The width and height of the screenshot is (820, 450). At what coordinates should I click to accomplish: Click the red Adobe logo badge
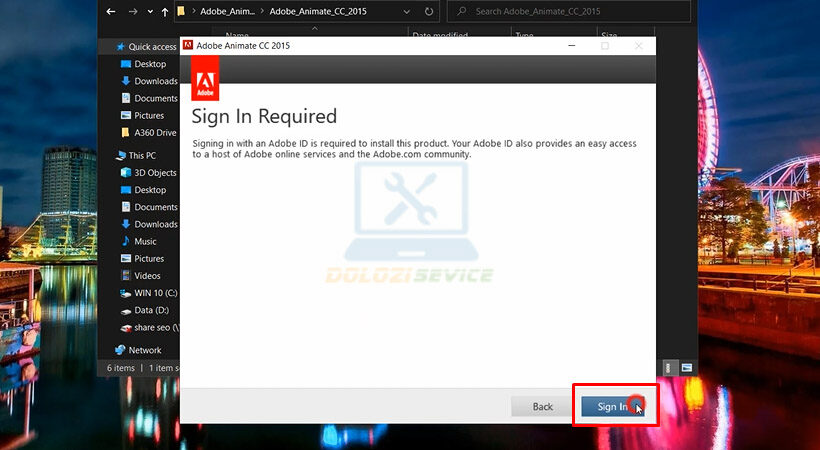(x=205, y=78)
